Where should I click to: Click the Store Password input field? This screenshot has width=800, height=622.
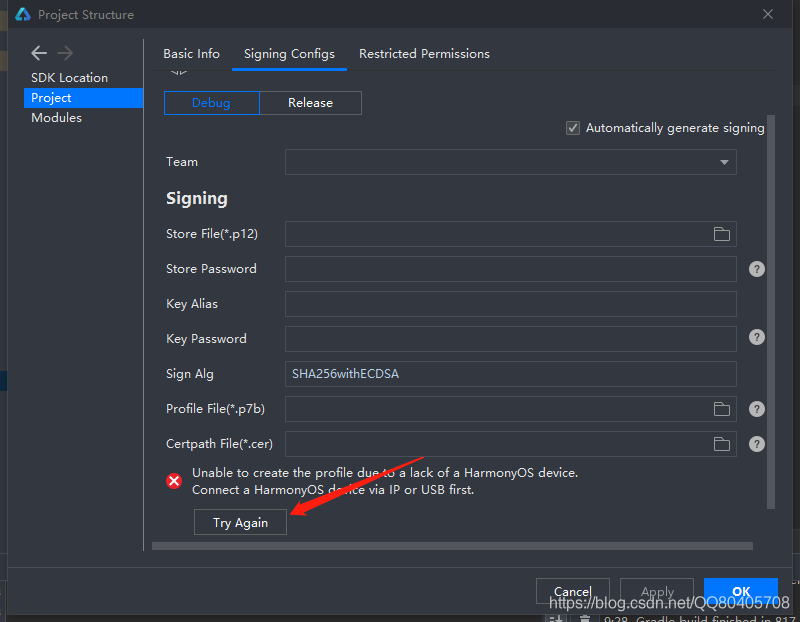click(510, 269)
